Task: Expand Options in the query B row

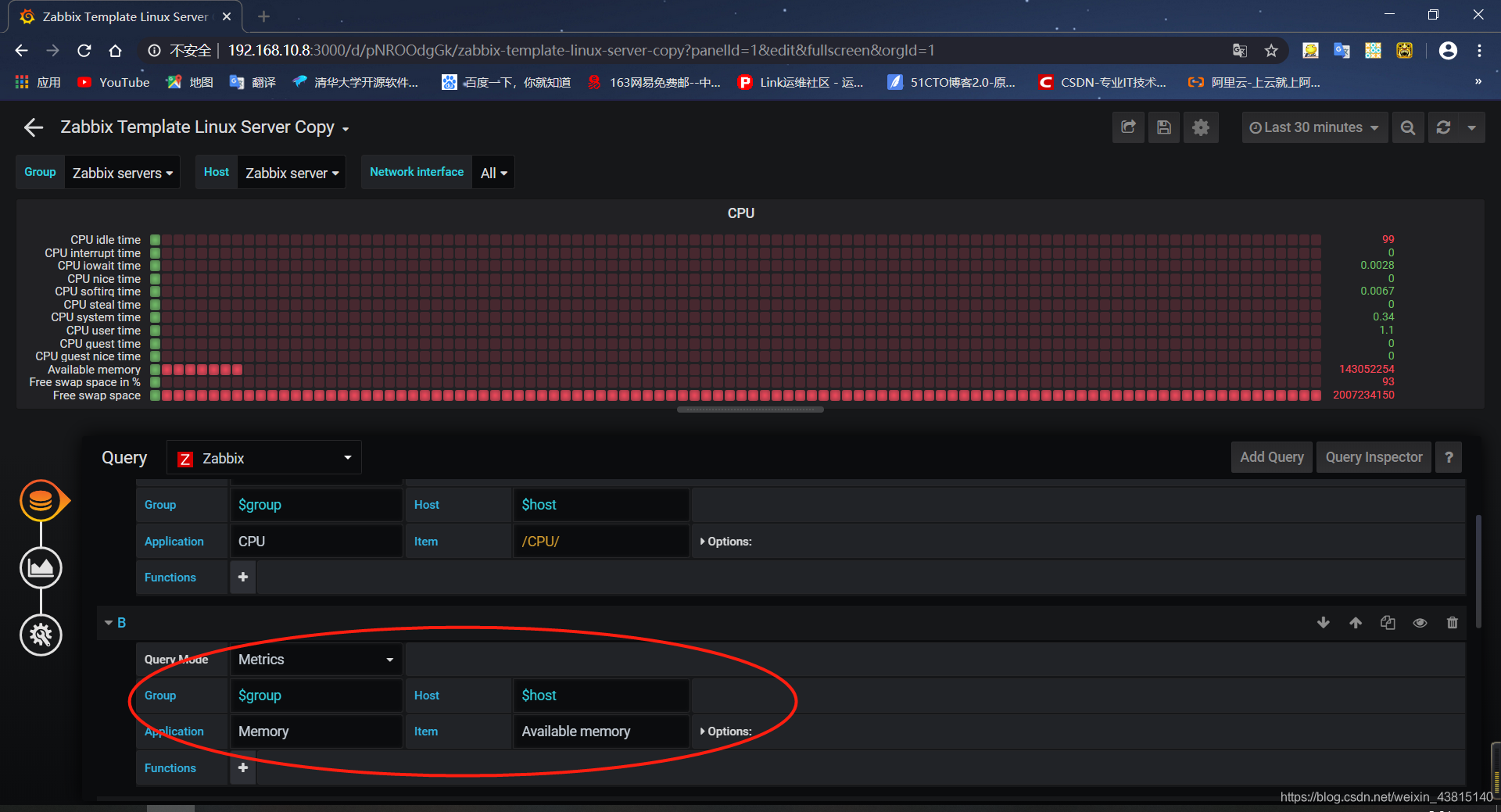Action: [726, 732]
